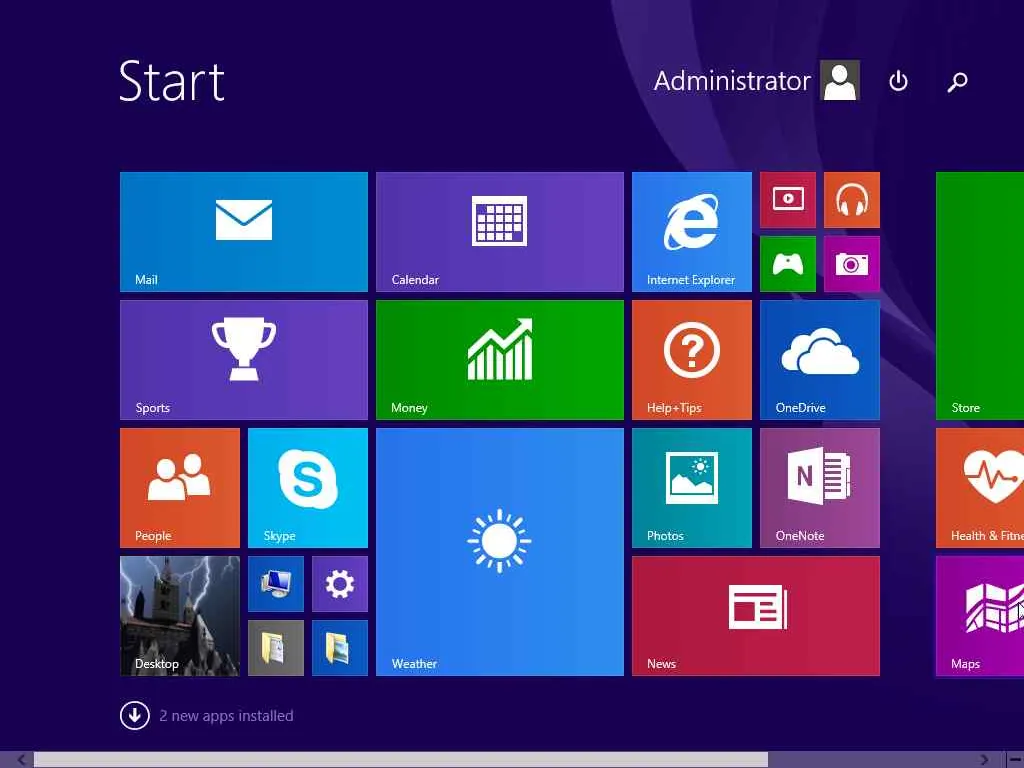Viewport: 1024px width, 768px height.
Task: Launch Internet Explorer tile
Action: tap(692, 232)
